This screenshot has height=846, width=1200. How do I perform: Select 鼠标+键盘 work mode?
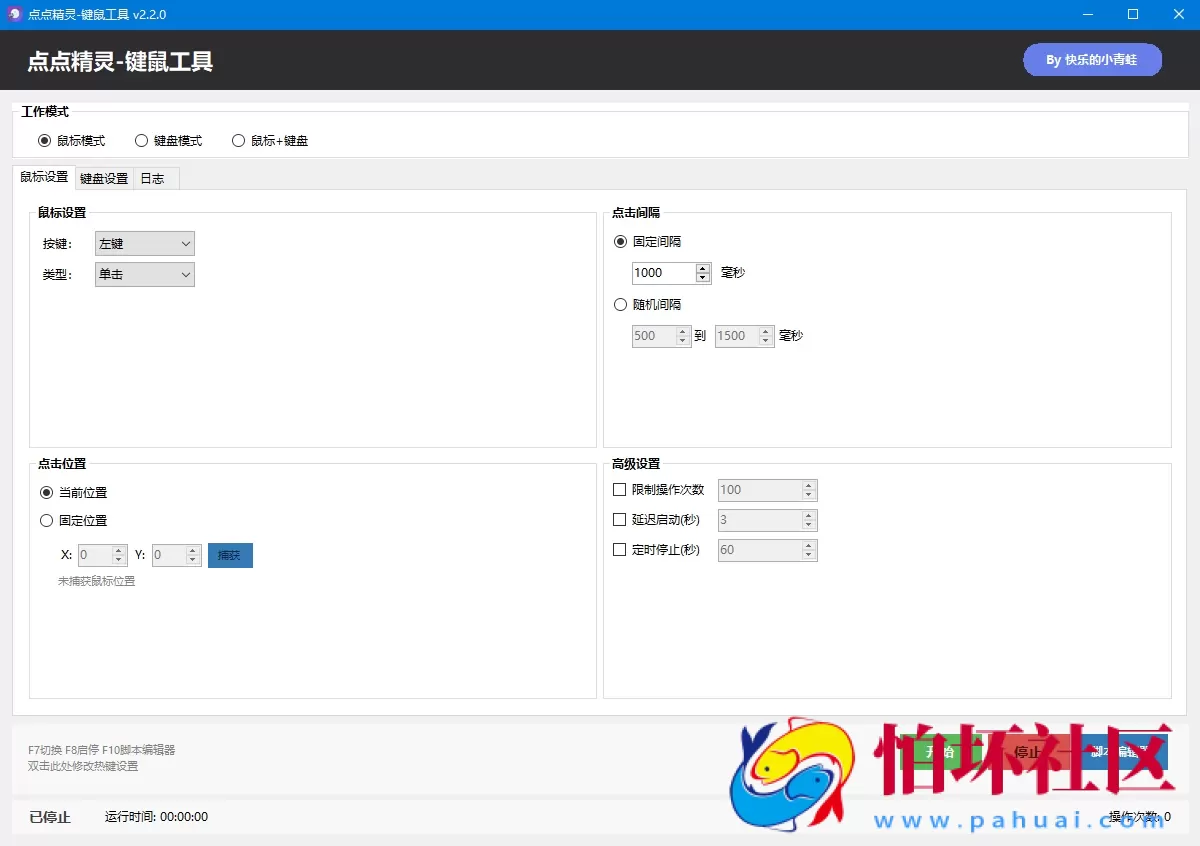pyautogui.click(x=238, y=141)
